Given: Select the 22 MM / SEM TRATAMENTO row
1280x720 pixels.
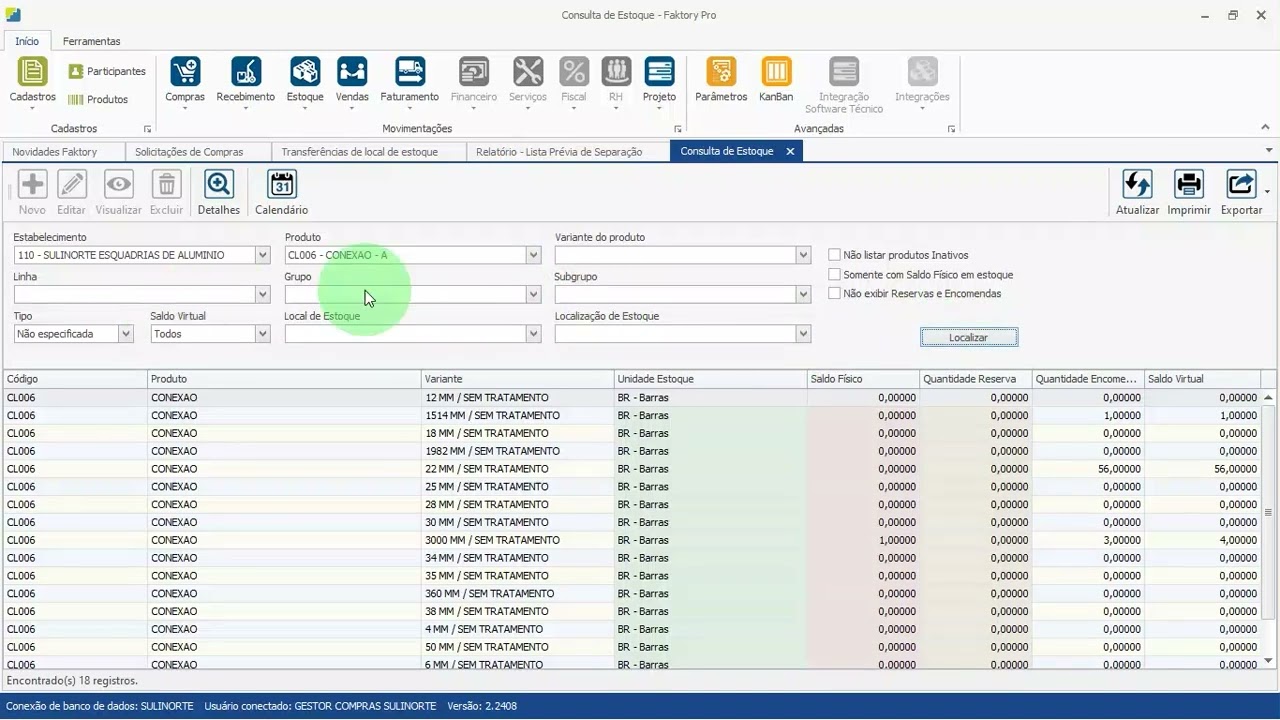Looking at the screenshot, I should [x=632, y=469].
